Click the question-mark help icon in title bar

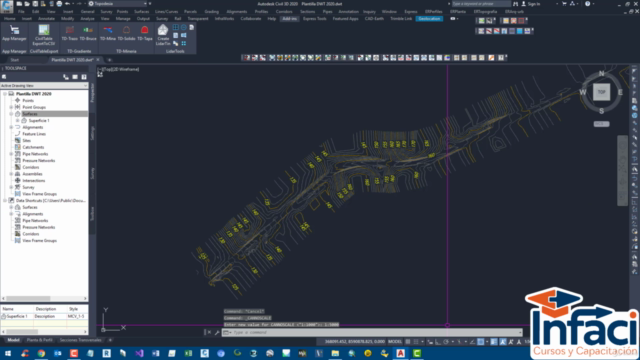tap(587, 4)
